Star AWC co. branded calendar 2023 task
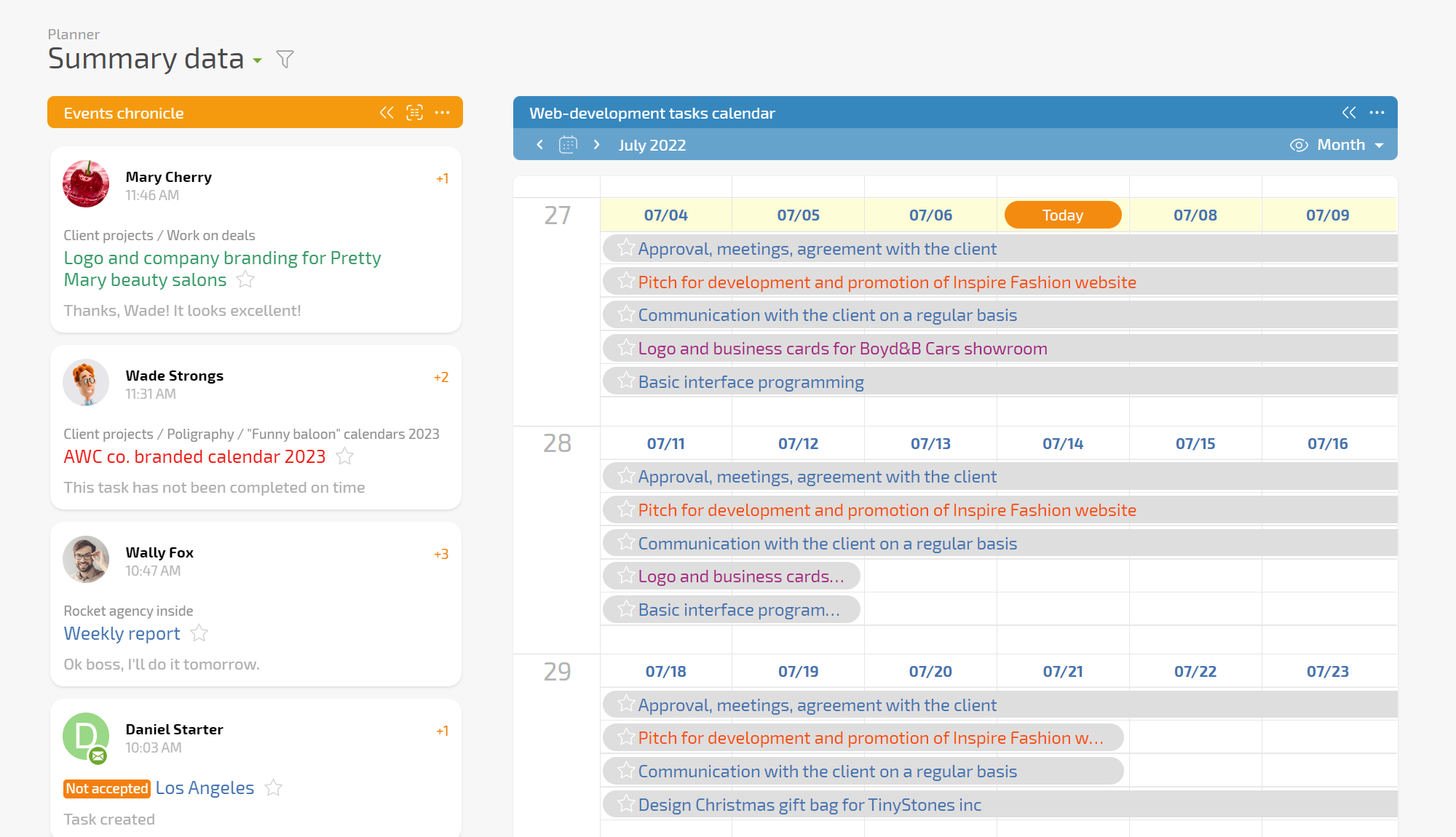Image resolution: width=1456 pixels, height=837 pixels. 345,457
